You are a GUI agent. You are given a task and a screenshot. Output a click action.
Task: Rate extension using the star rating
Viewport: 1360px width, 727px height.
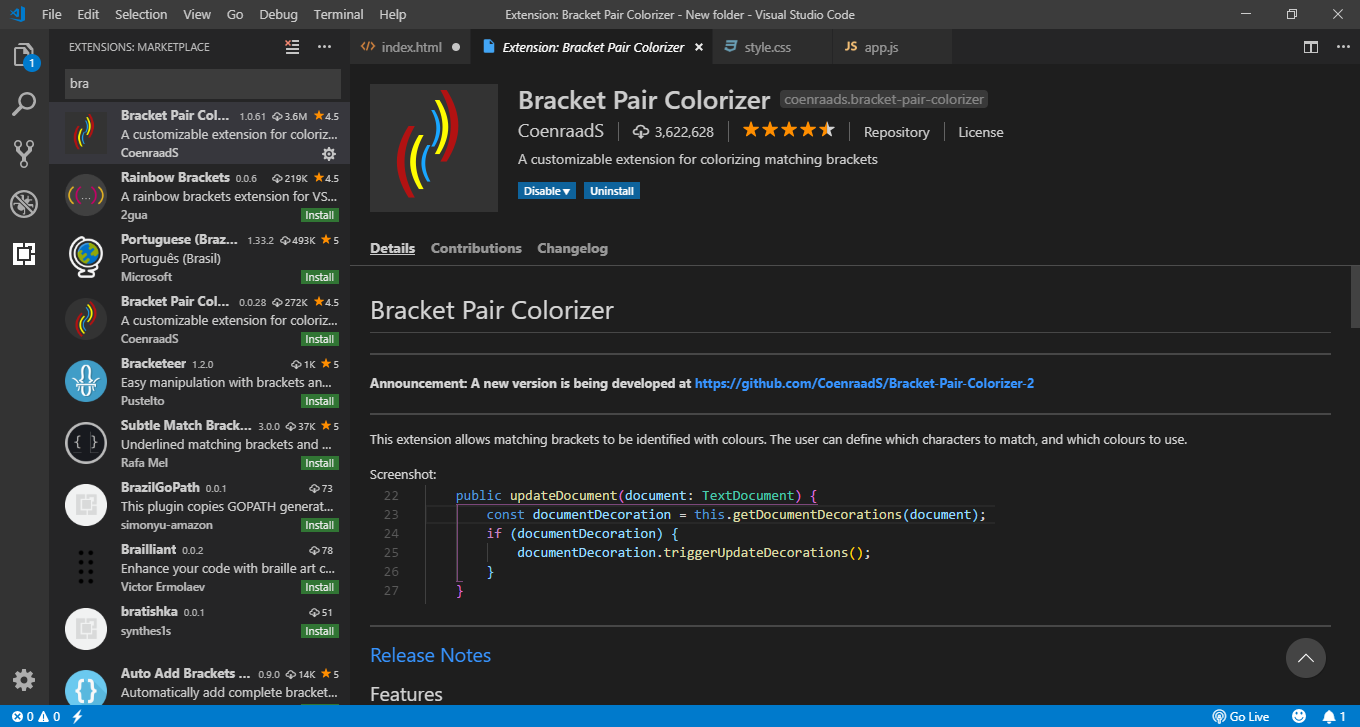tap(788, 131)
